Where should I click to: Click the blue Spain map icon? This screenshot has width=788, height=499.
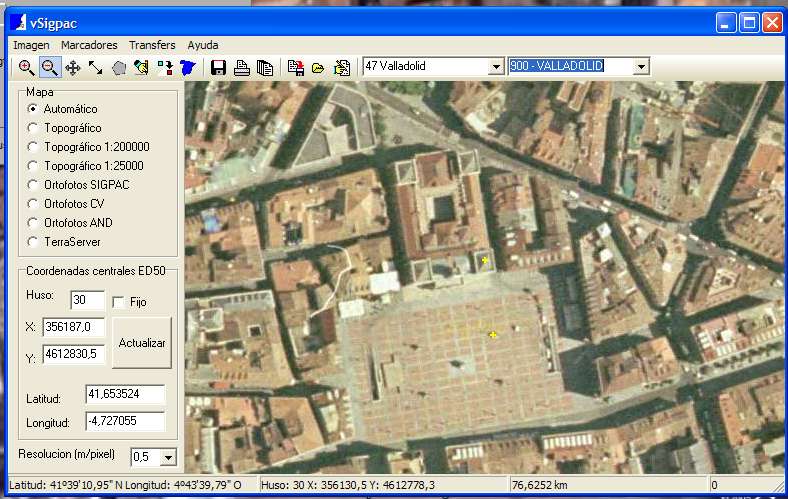tap(187, 67)
